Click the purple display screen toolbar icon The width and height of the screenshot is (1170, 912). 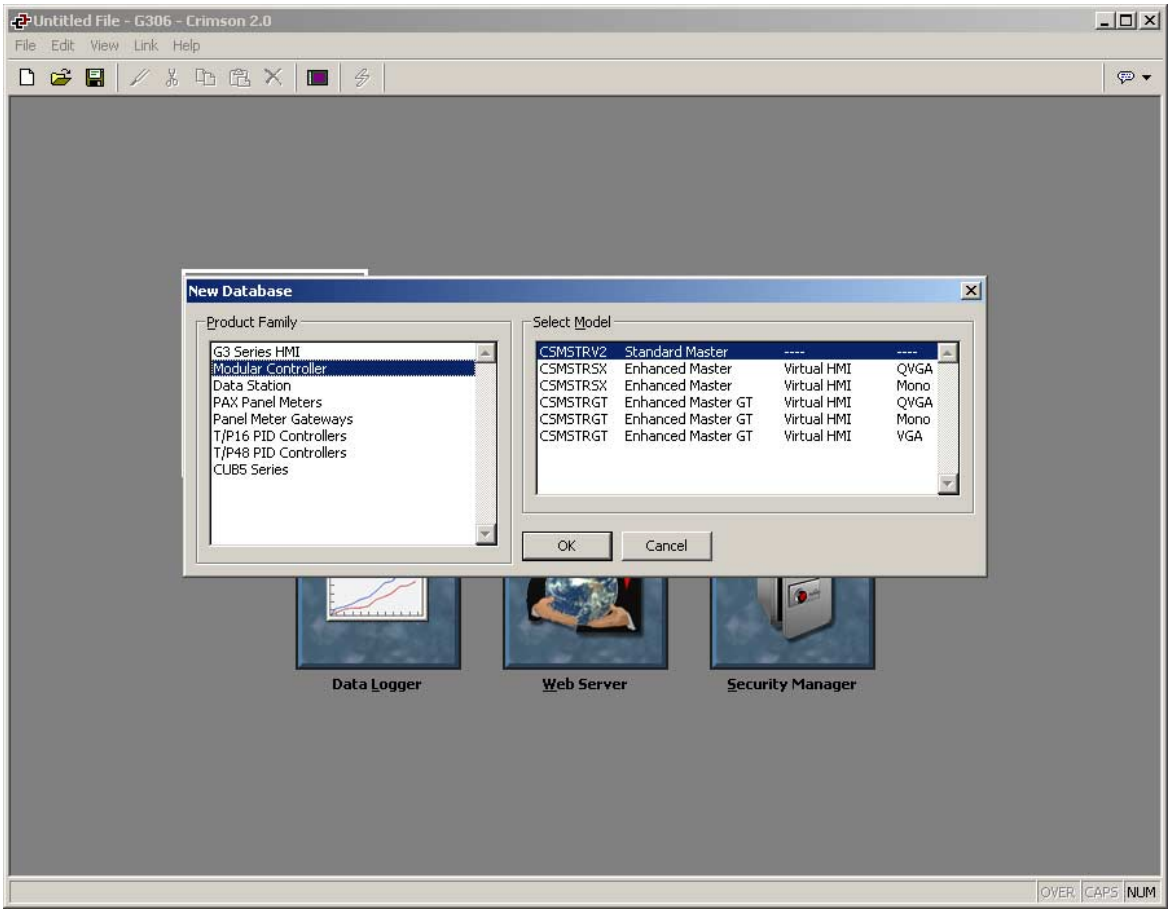tap(317, 78)
